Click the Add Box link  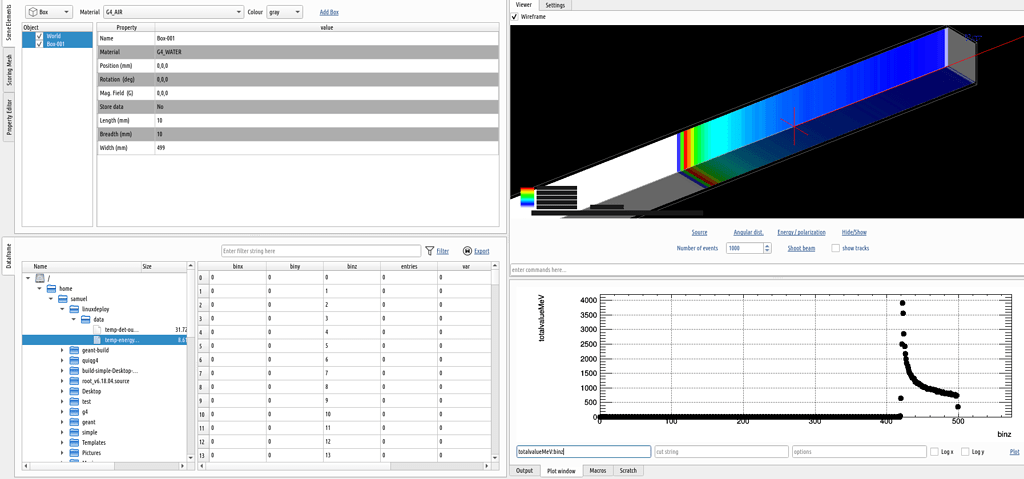tap(329, 12)
